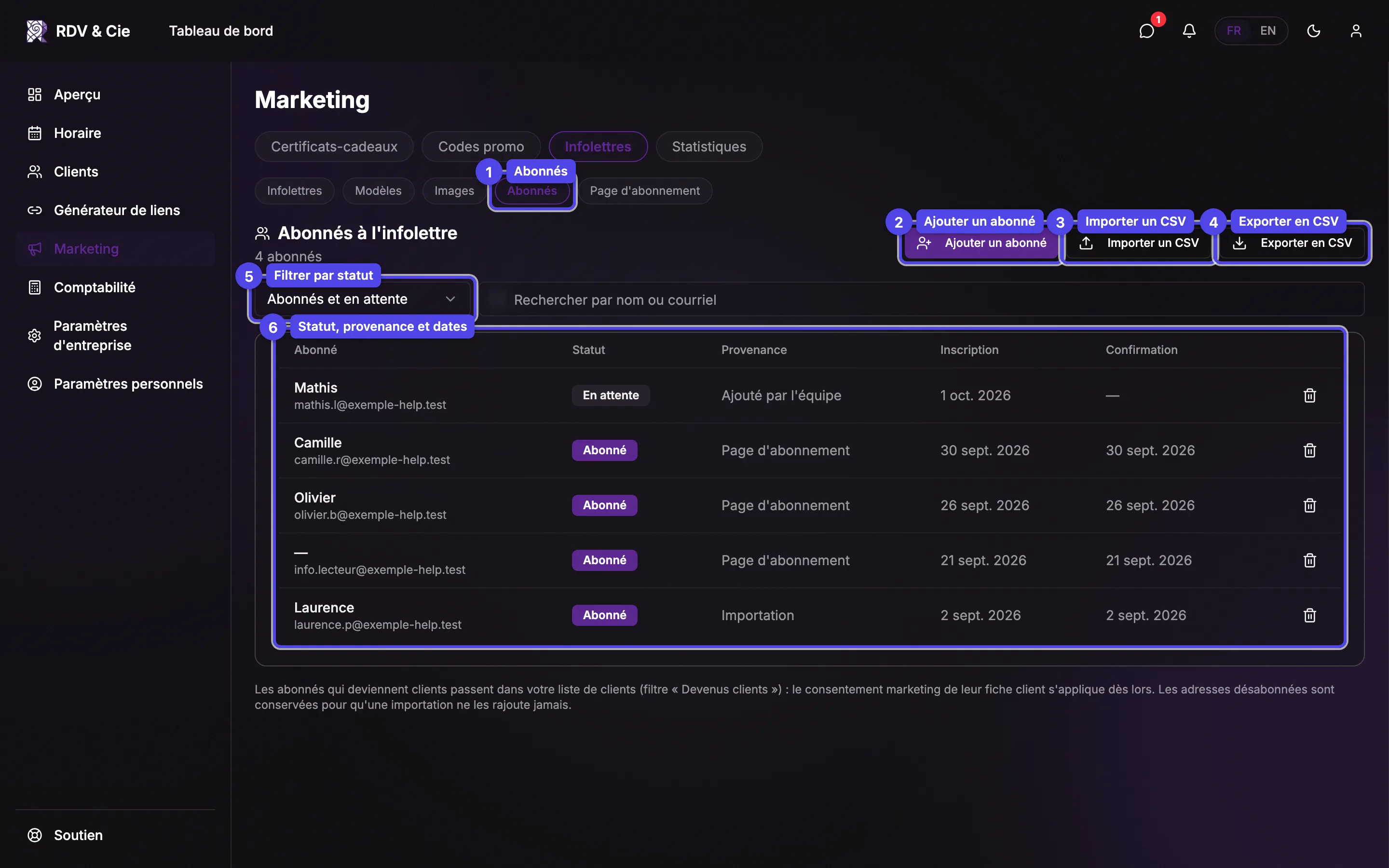The width and height of the screenshot is (1389, 868).
Task: Open the Infolettres sub-tab
Action: (295, 190)
